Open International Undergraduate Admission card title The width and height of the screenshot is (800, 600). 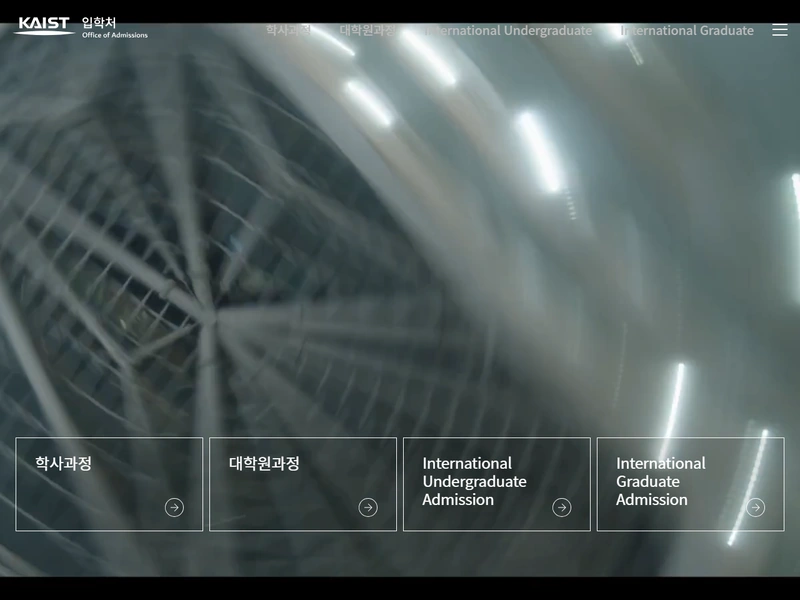[x=474, y=482]
